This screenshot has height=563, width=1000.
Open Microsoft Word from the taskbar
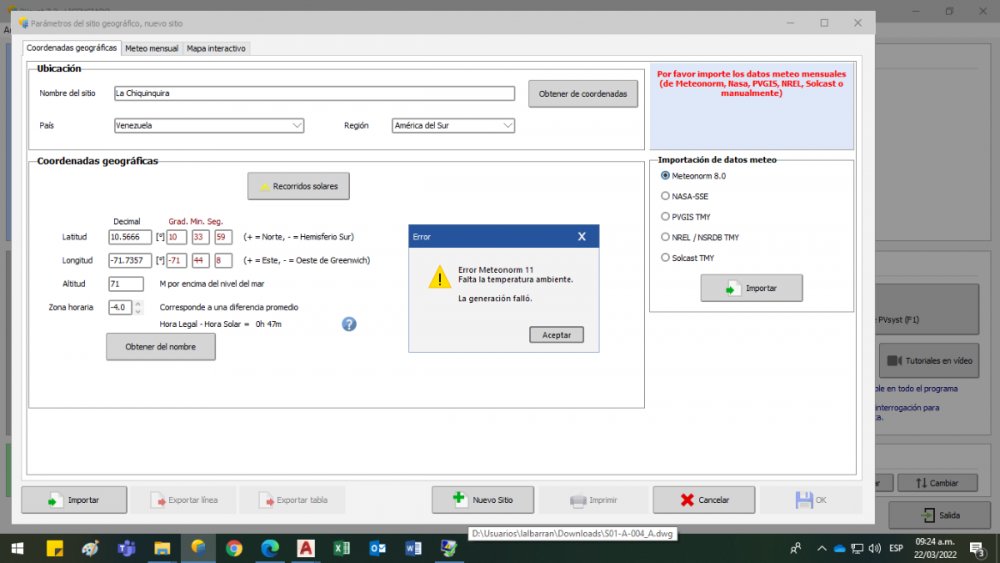pyautogui.click(x=413, y=548)
